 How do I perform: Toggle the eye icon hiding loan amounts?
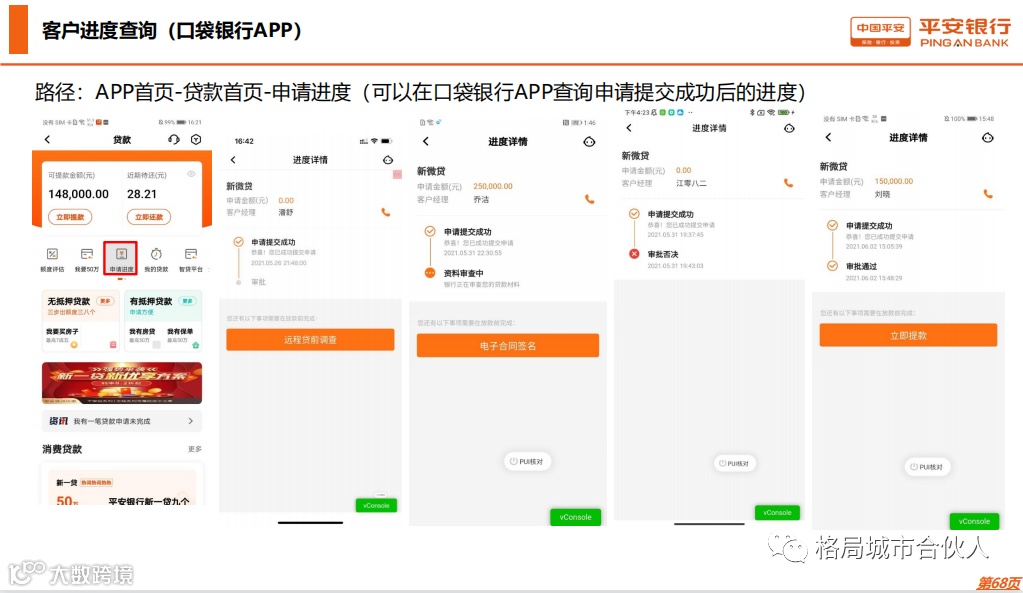191,174
